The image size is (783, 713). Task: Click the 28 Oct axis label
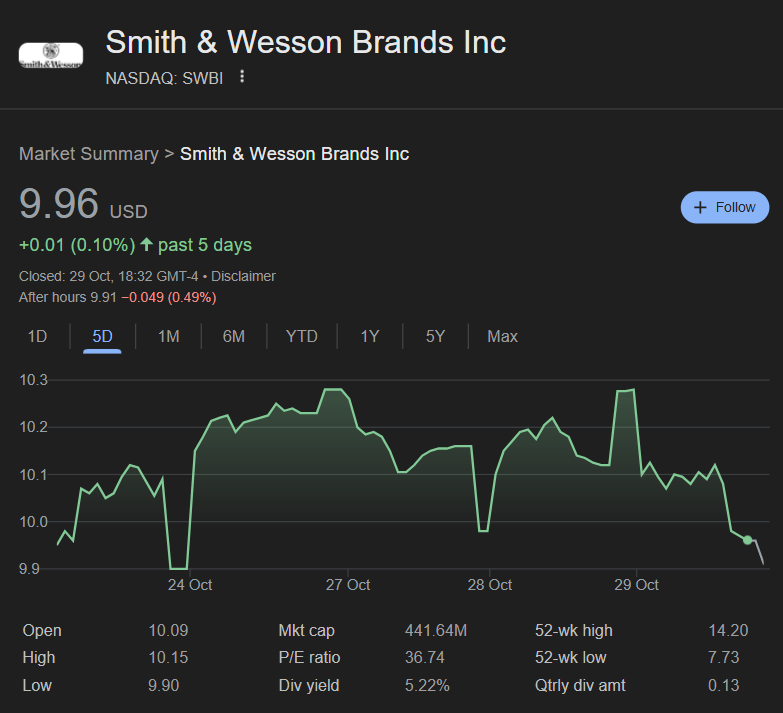pyautogui.click(x=490, y=585)
